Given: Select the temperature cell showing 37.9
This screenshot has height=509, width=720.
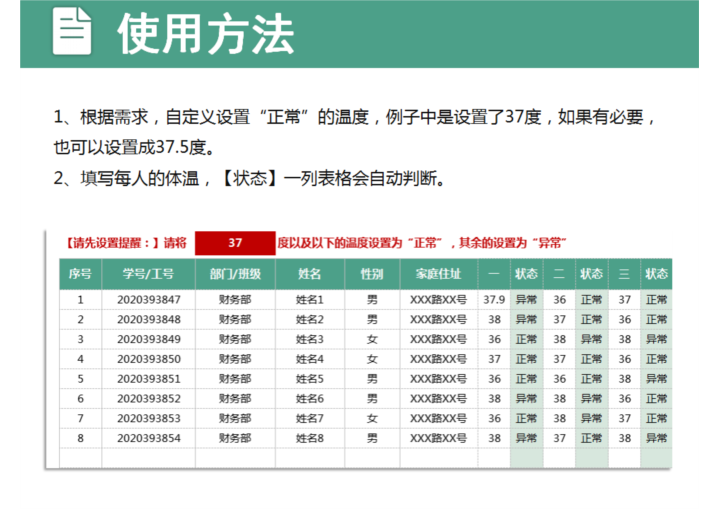Looking at the screenshot, I should coord(494,299).
